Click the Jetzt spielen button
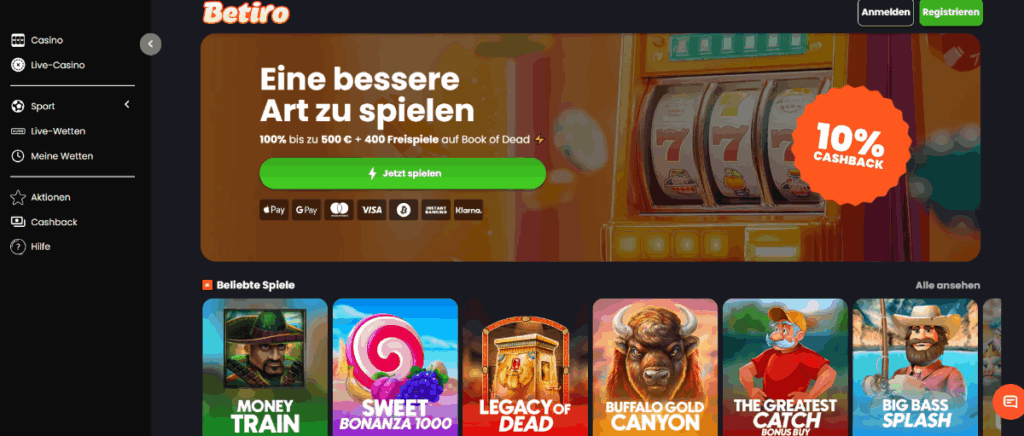This screenshot has height=436, width=1024. 403,174
